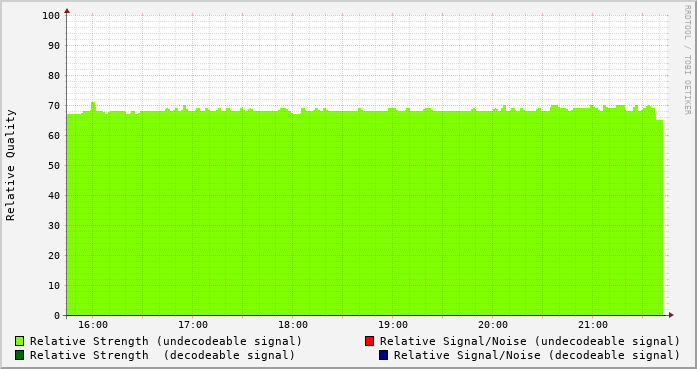Click the RRDTOOL / TOBI OETIKER watermark
The height and width of the screenshot is (369, 697).
pyautogui.click(x=687, y=60)
